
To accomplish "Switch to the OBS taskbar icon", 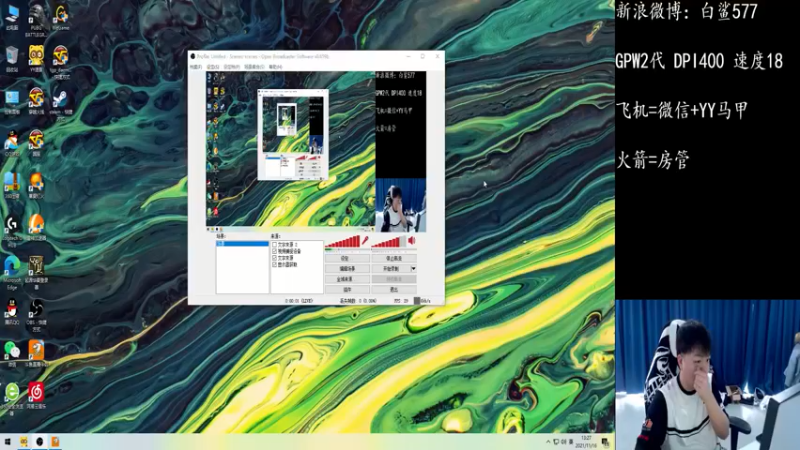I will click(39, 441).
